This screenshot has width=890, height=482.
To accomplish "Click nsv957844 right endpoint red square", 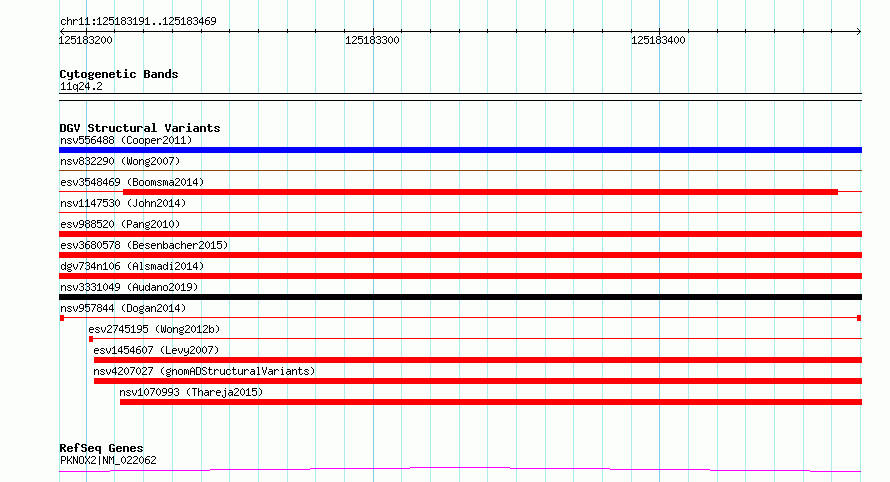I will (859, 318).
